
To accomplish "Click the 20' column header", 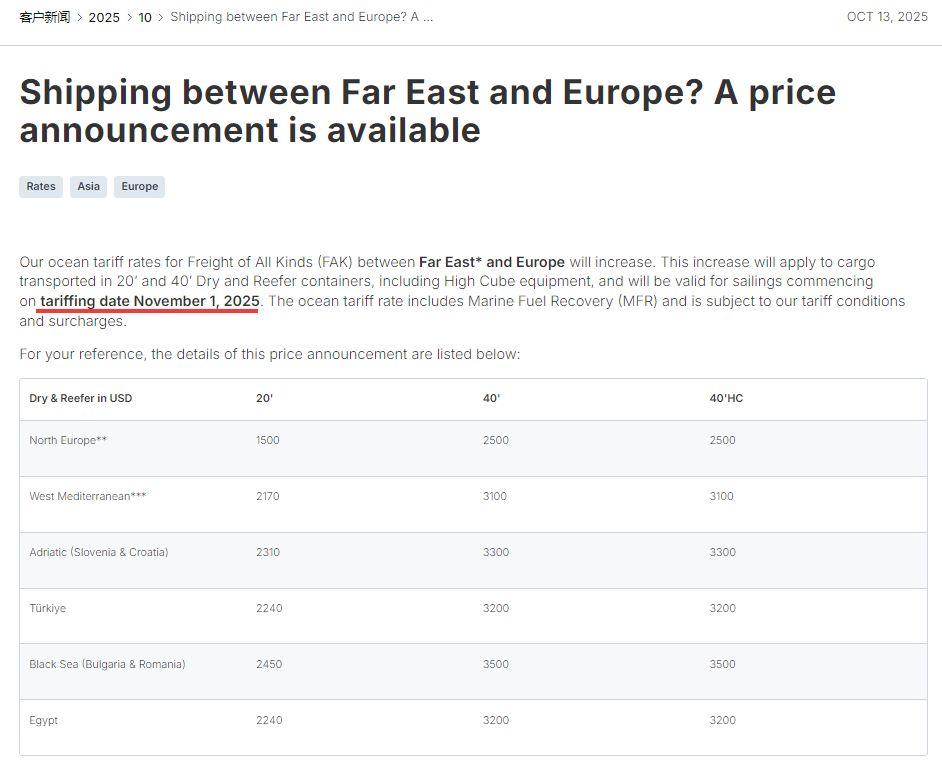I will point(264,398).
